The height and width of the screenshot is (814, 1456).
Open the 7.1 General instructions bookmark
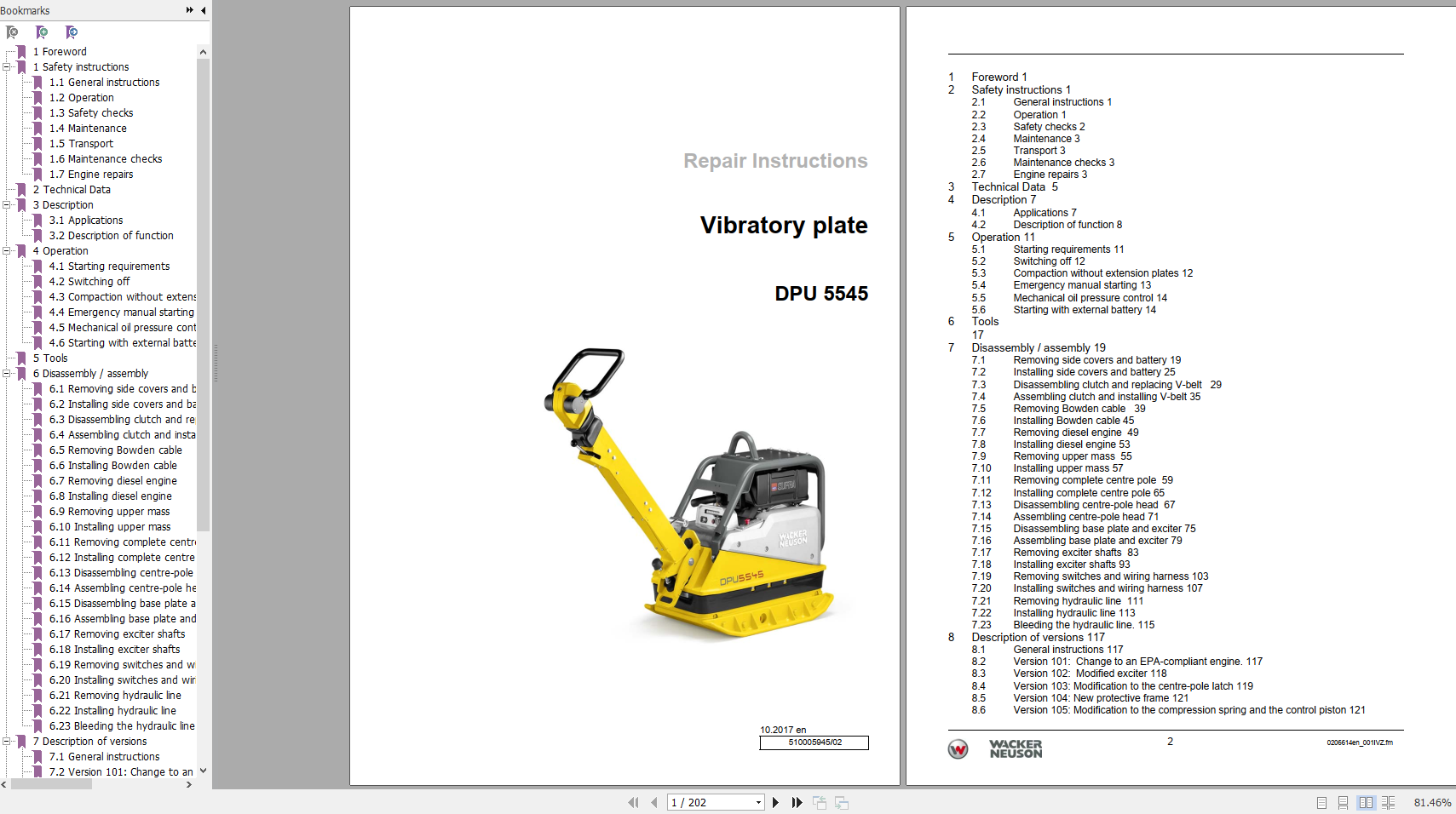click(104, 756)
